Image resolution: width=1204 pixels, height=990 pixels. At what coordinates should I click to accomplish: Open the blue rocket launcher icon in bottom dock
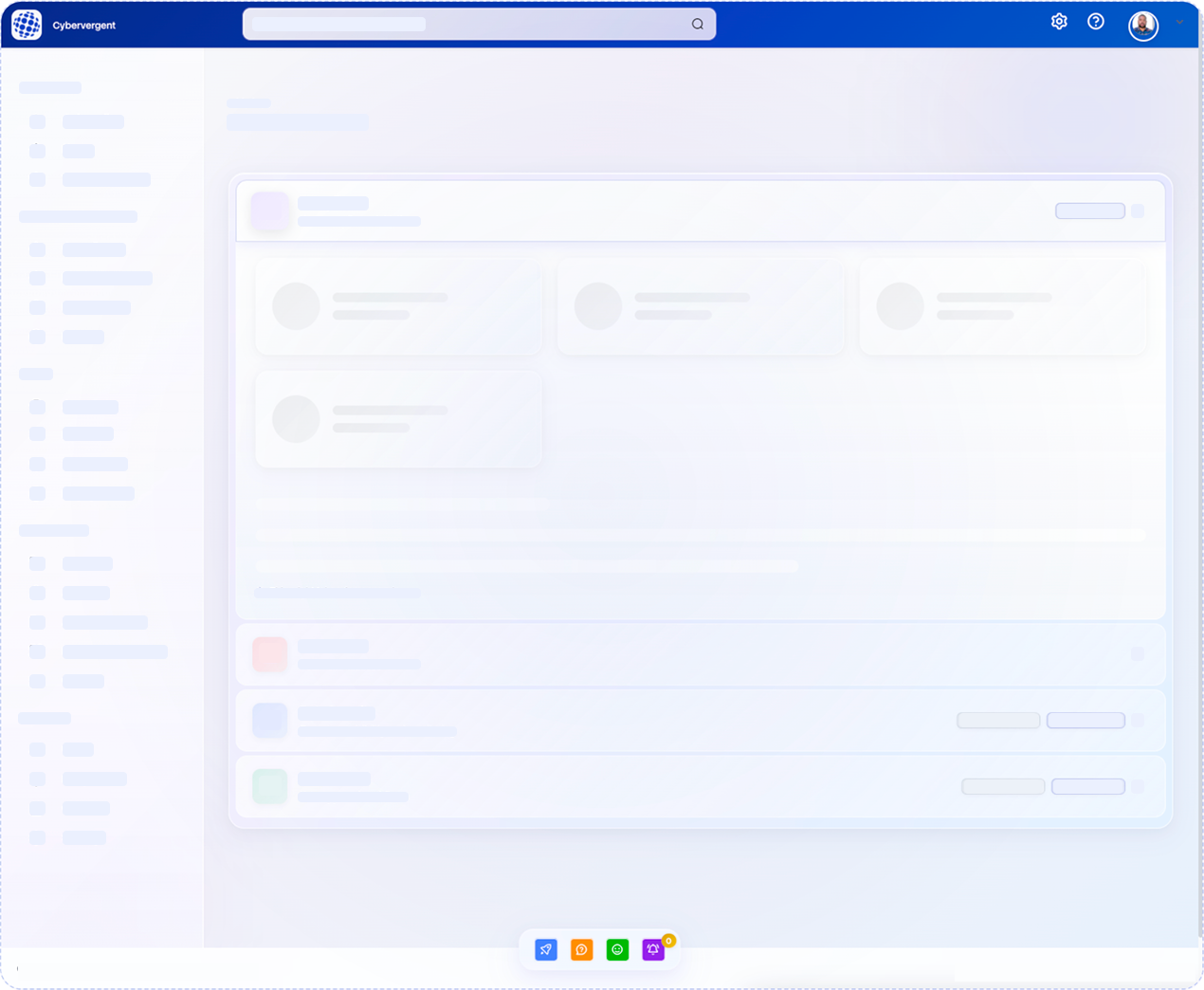546,949
